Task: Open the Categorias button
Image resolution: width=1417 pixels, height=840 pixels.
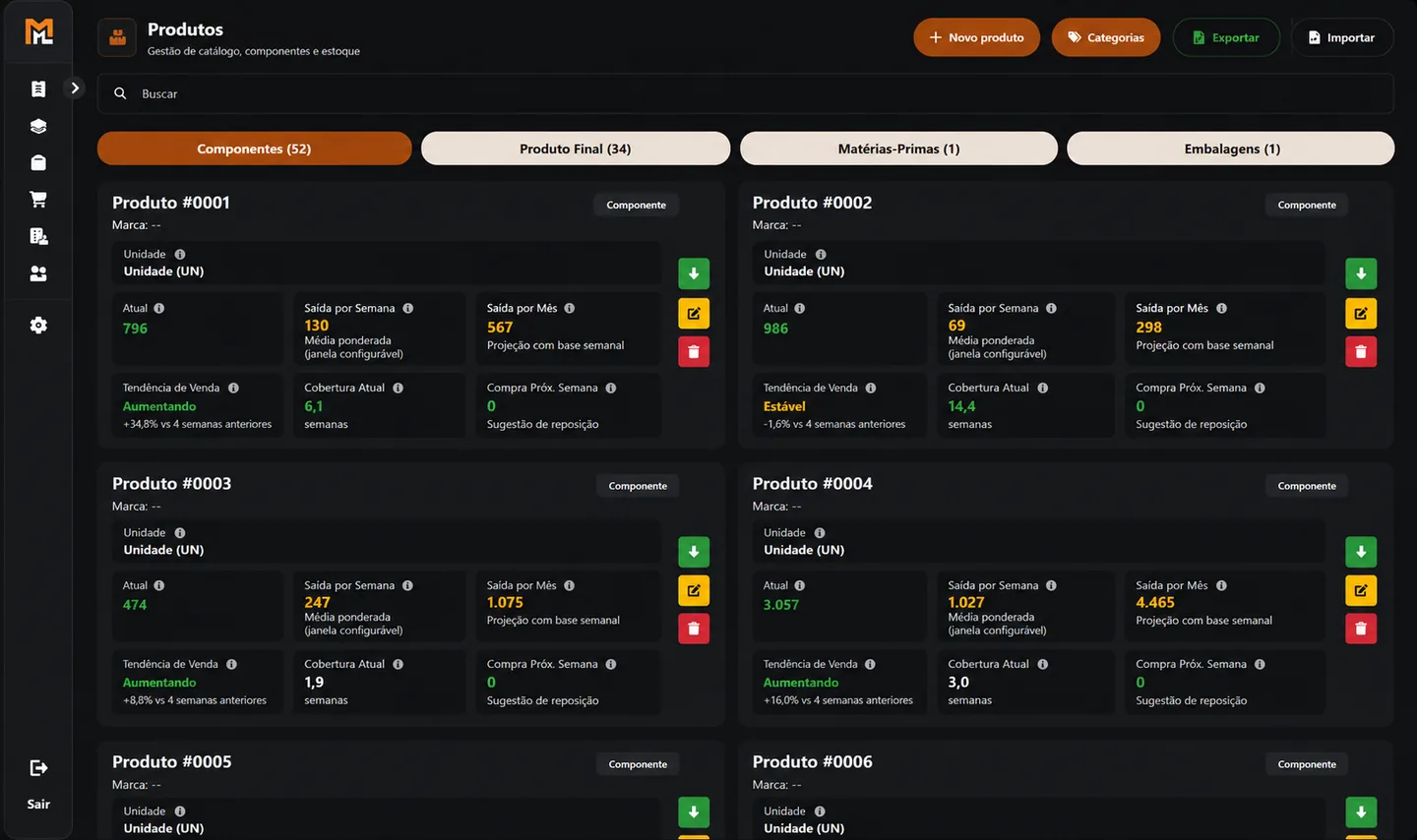Action: pos(1106,37)
